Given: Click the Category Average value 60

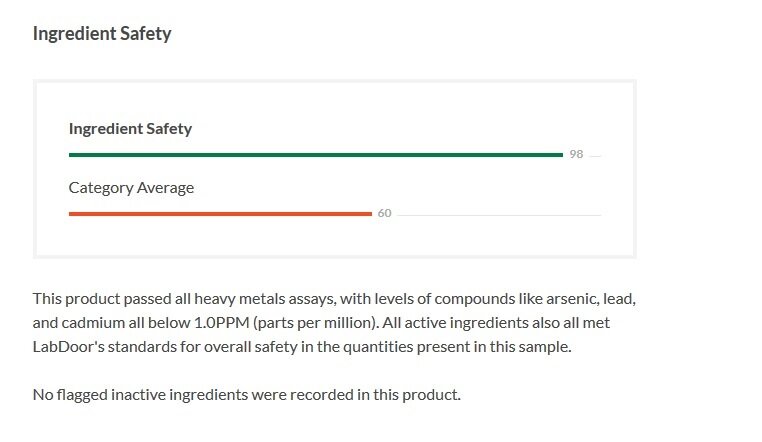Looking at the screenshot, I should [x=384, y=213].
